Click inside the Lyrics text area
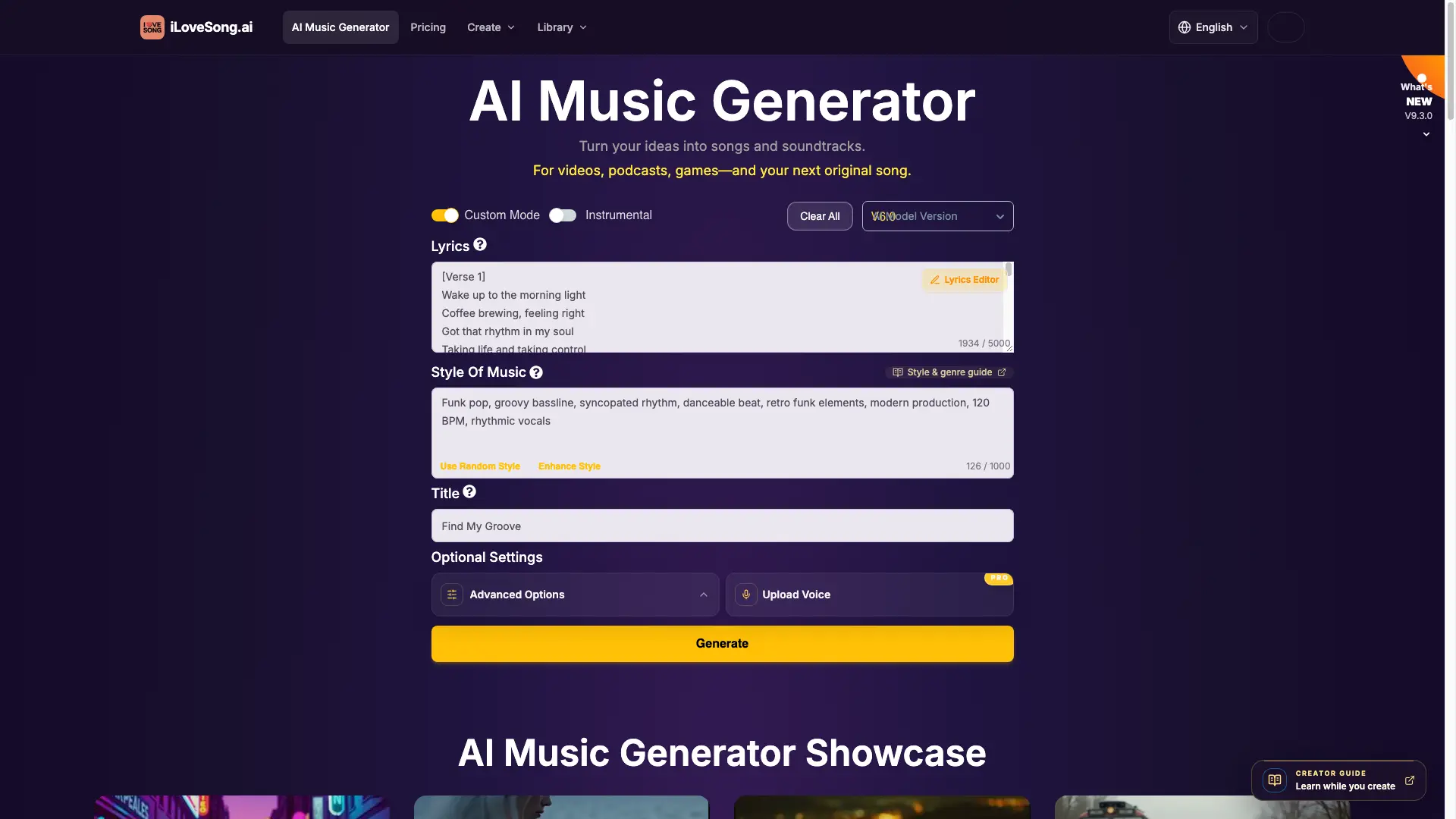 coord(723,307)
